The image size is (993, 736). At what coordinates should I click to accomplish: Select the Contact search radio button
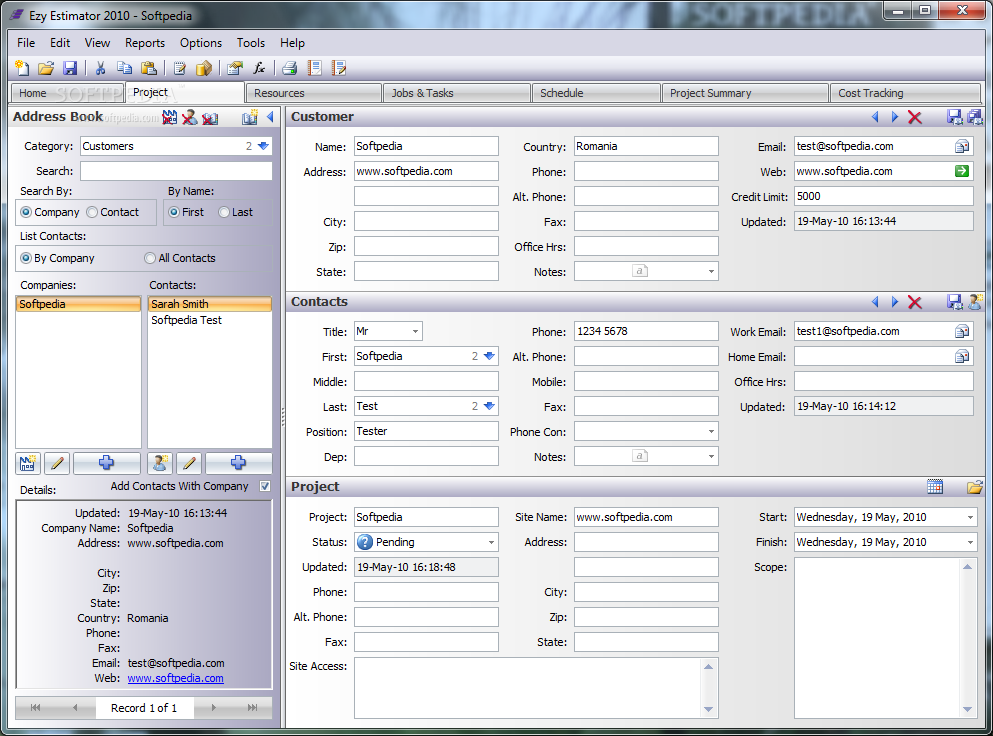[x=92, y=212]
